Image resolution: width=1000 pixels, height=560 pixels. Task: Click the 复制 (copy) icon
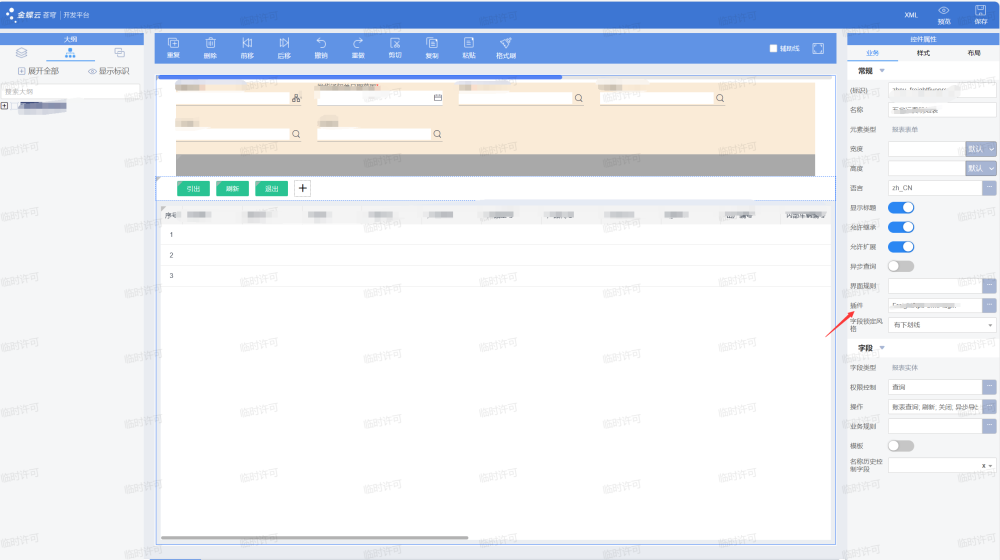tap(432, 43)
